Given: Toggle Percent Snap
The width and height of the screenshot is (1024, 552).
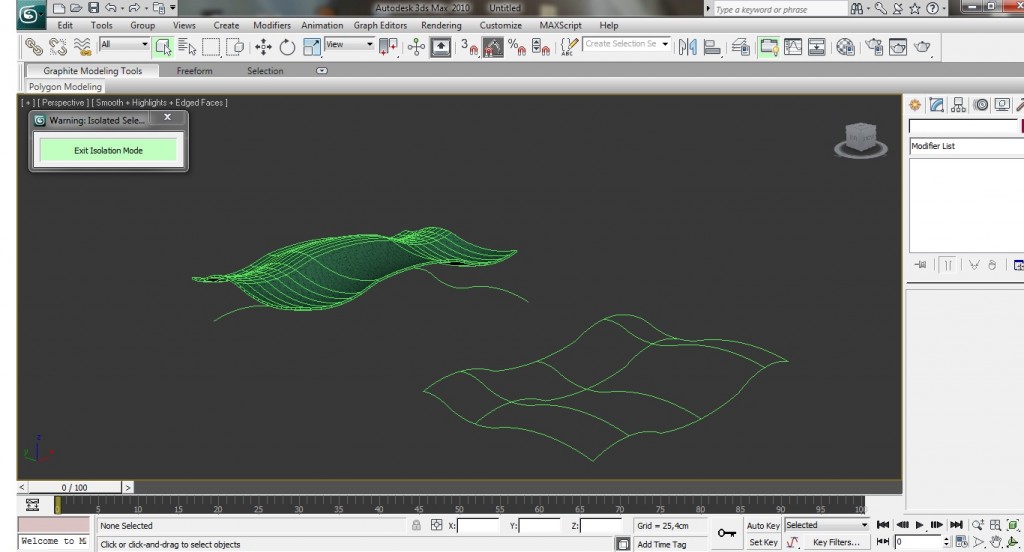Looking at the screenshot, I should [517, 47].
